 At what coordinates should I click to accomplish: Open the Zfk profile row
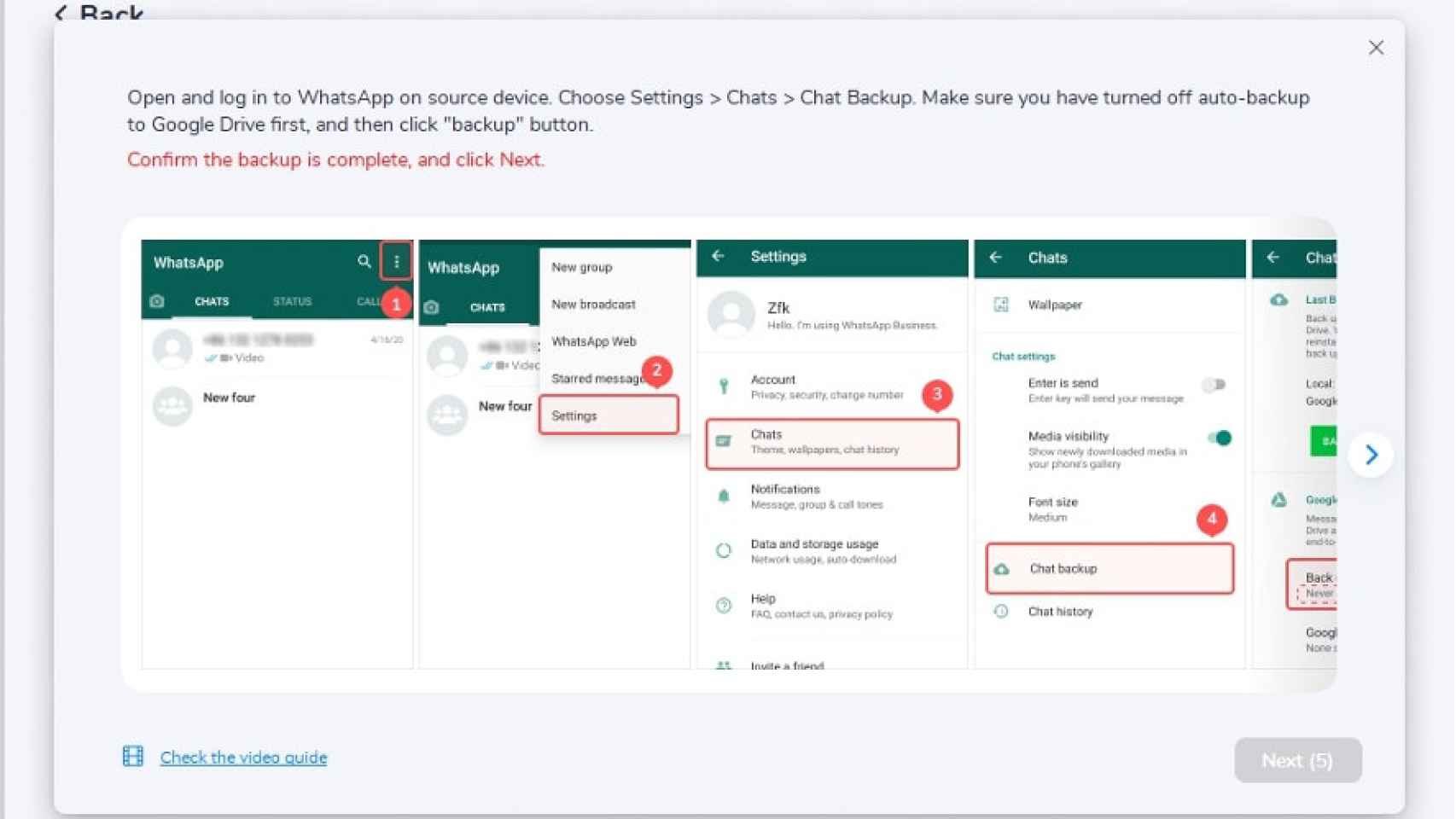[x=832, y=314]
